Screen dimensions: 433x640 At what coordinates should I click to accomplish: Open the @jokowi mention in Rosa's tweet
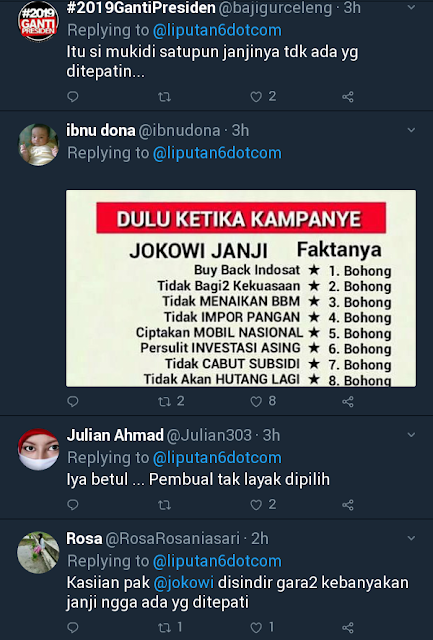pos(184,582)
